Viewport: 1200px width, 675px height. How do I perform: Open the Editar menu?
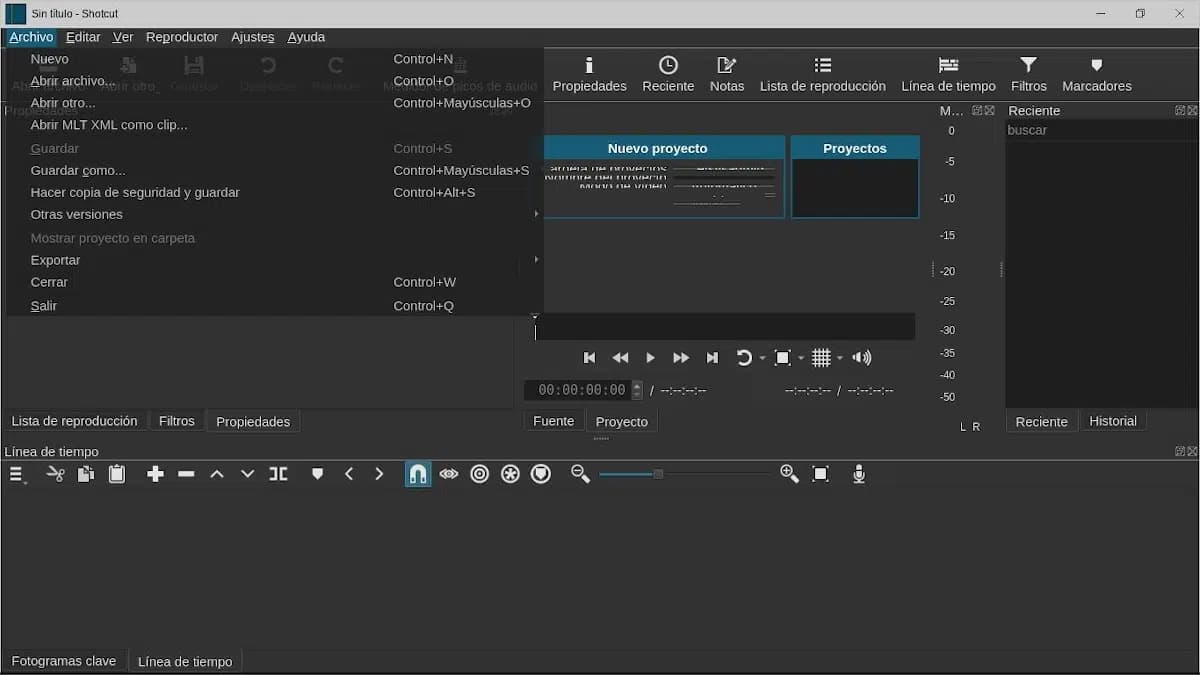point(83,37)
